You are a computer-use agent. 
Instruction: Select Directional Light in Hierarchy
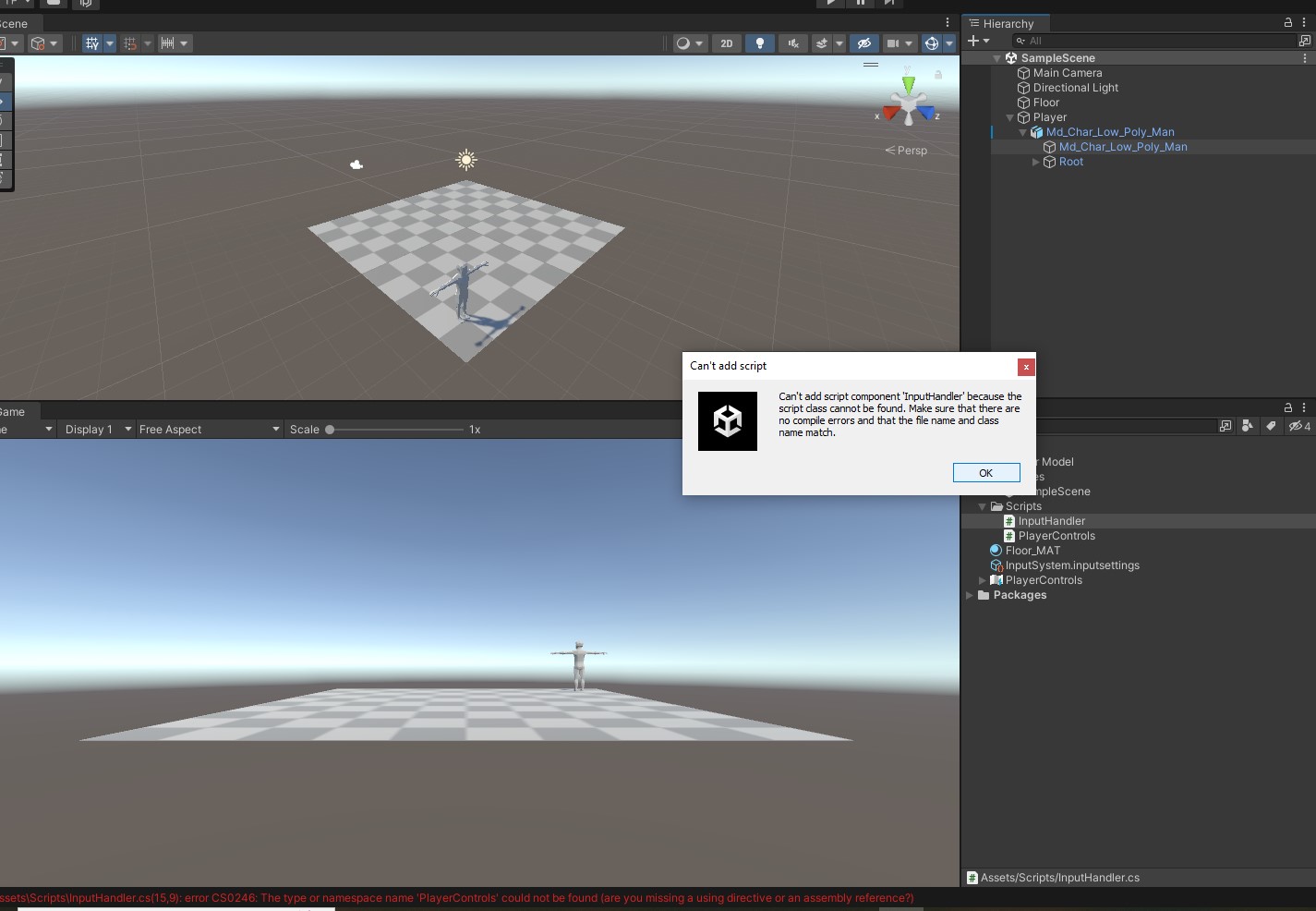pos(1075,88)
